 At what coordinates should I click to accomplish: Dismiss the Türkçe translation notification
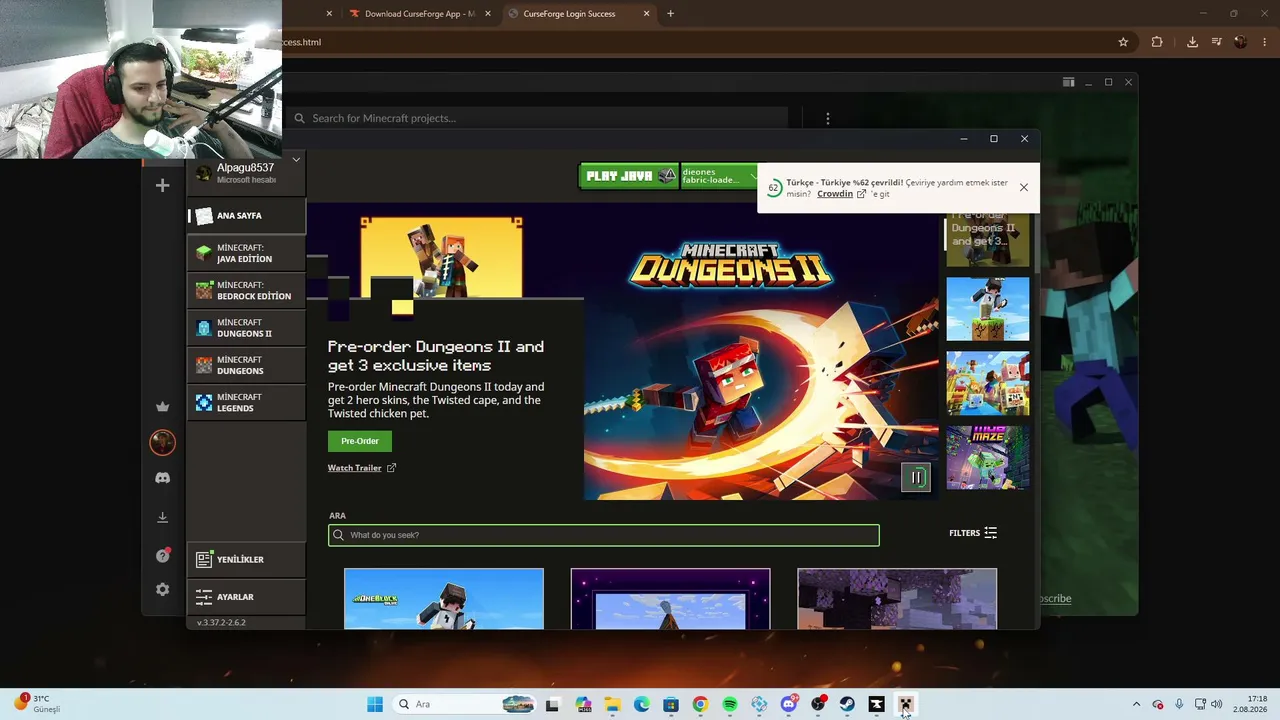click(x=1023, y=187)
